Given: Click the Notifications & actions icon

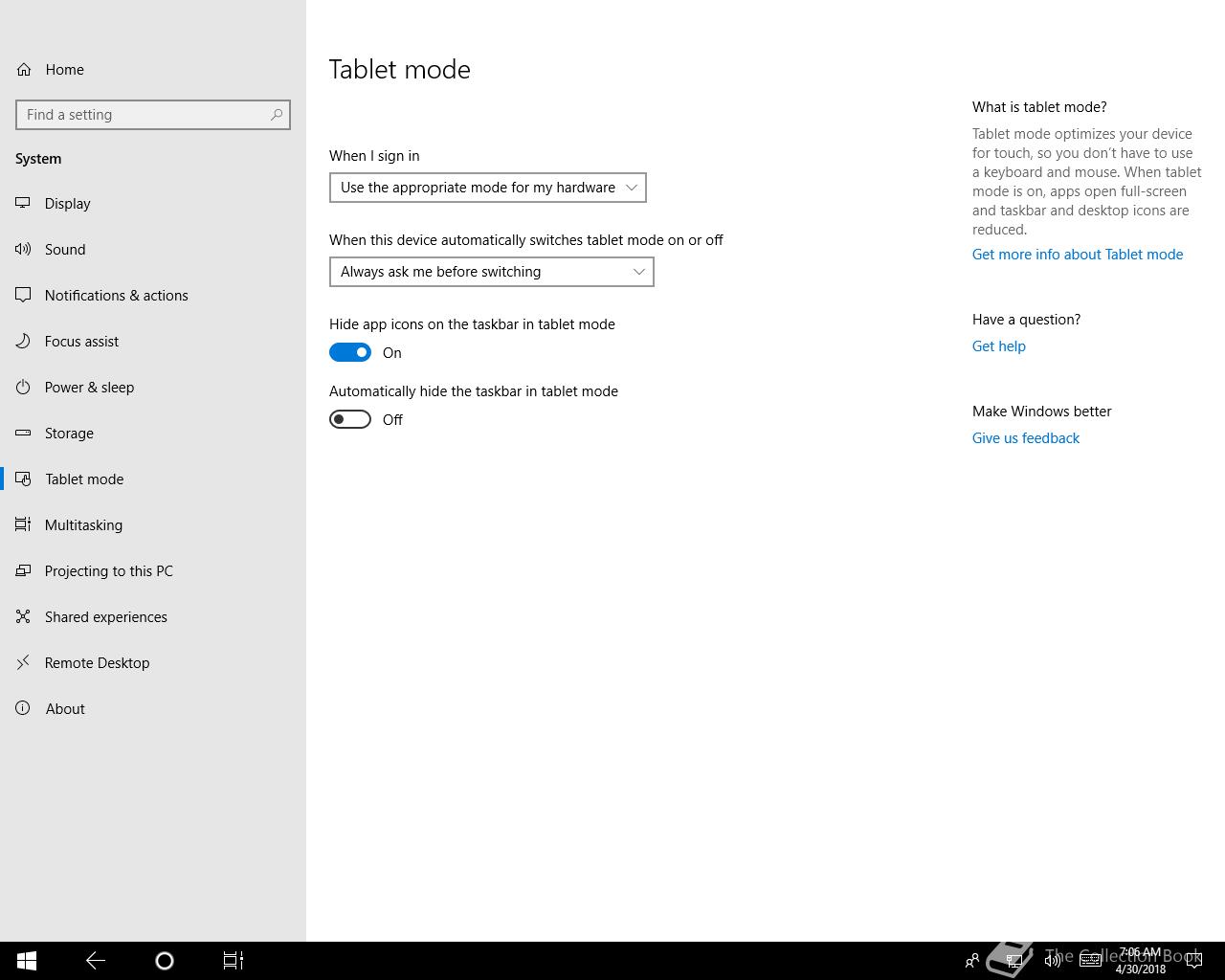Looking at the screenshot, I should pyautogui.click(x=23, y=295).
